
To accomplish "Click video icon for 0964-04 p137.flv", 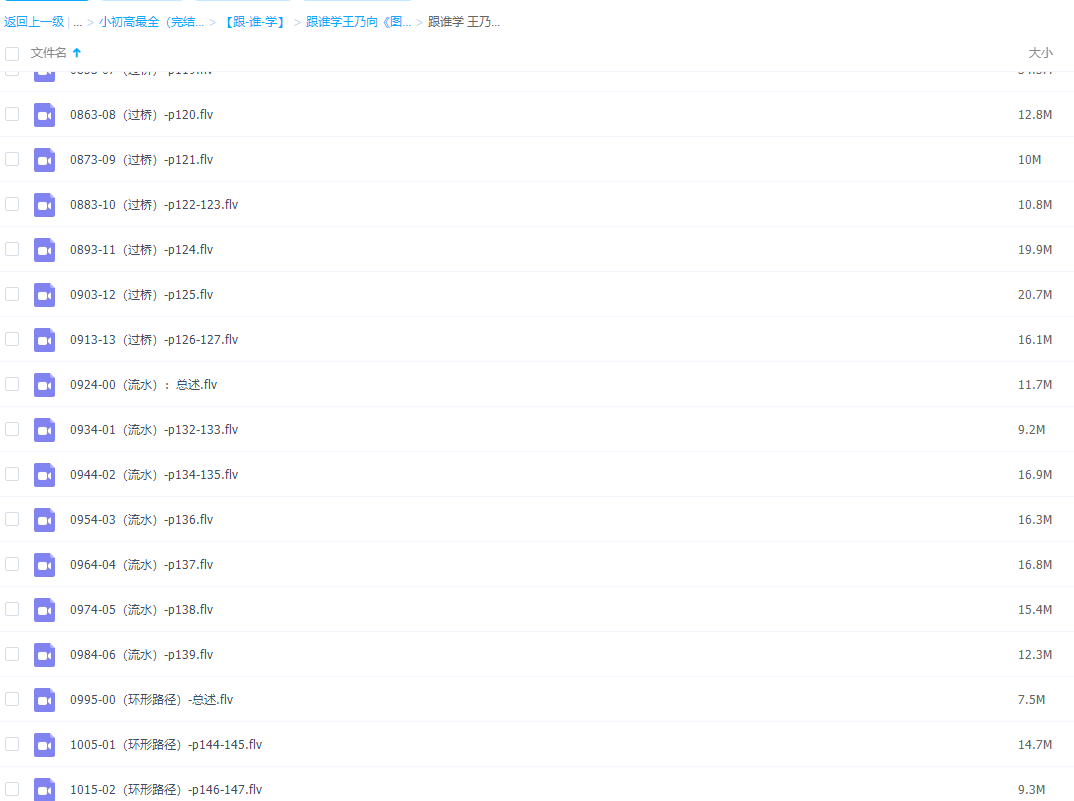I will (x=44, y=565).
